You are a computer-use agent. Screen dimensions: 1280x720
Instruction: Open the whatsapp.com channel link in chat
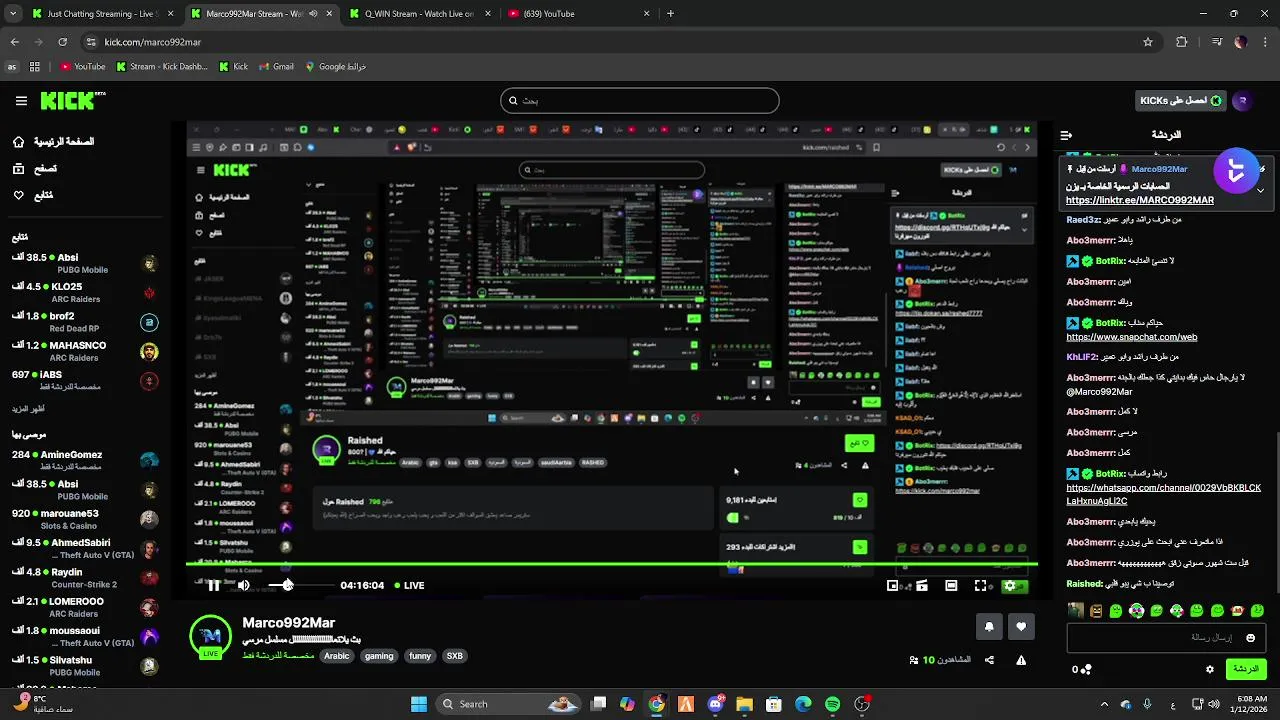tap(1163, 494)
